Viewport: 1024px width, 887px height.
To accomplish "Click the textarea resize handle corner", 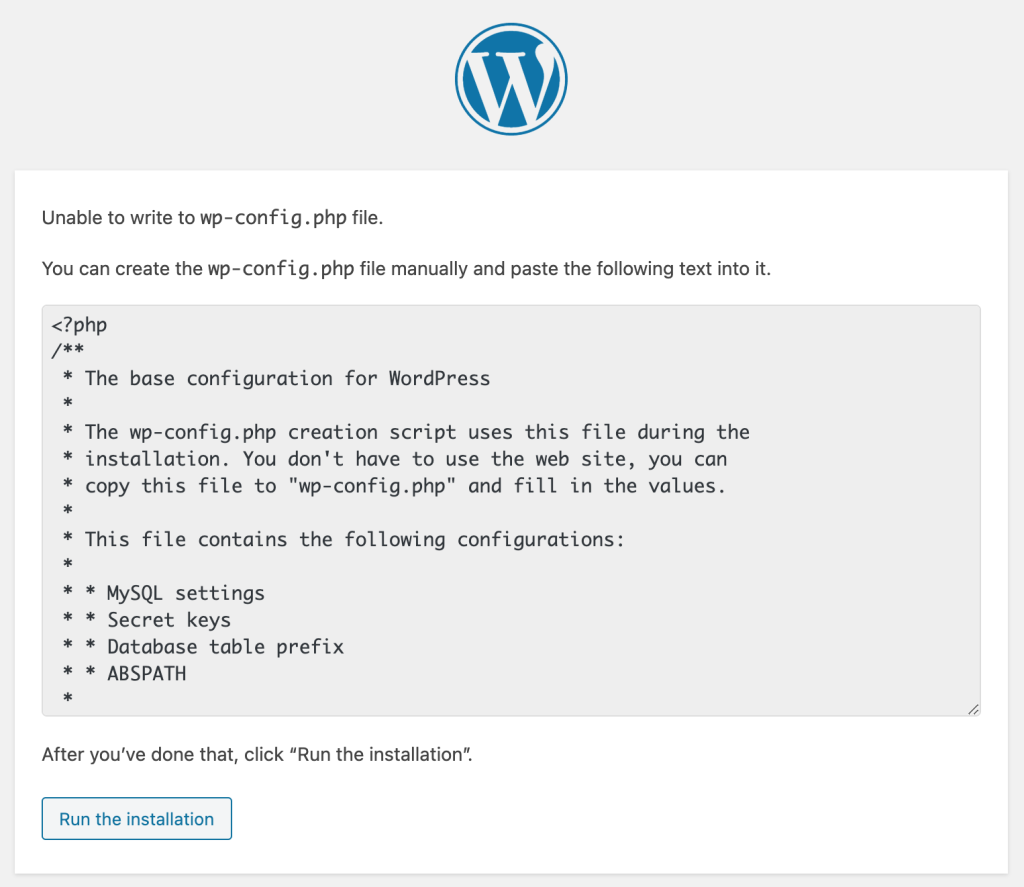I will [x=973, y=708].
